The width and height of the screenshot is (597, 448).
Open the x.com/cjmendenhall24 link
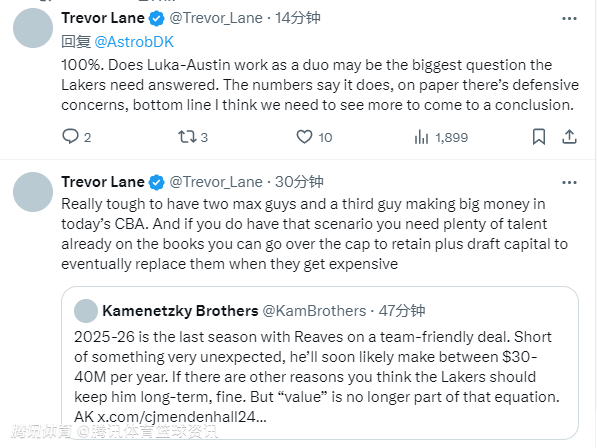182,417
